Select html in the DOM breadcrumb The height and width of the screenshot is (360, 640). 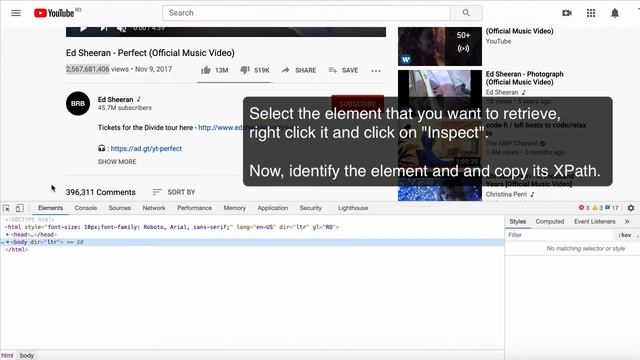[x=7, y=356]
